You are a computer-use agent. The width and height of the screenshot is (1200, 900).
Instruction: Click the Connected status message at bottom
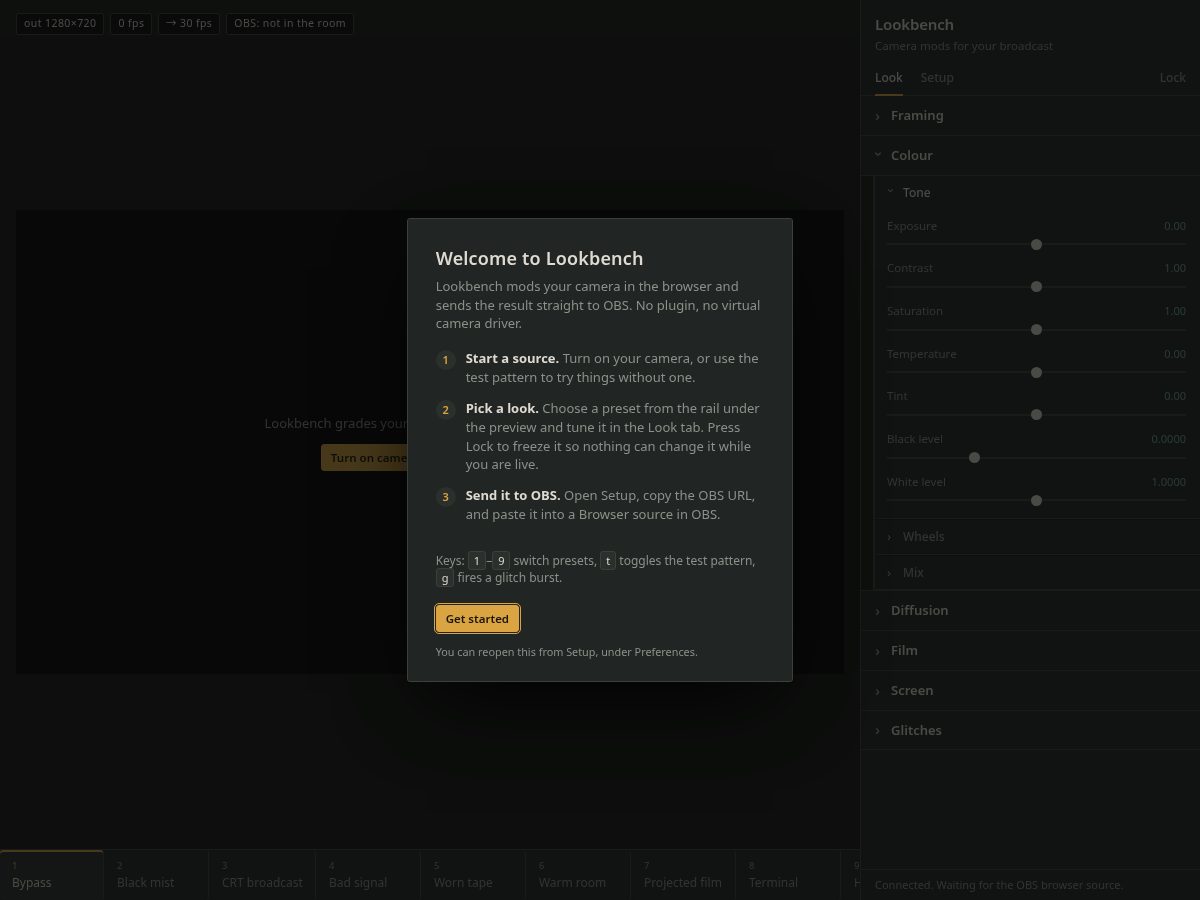pos(998,885)
